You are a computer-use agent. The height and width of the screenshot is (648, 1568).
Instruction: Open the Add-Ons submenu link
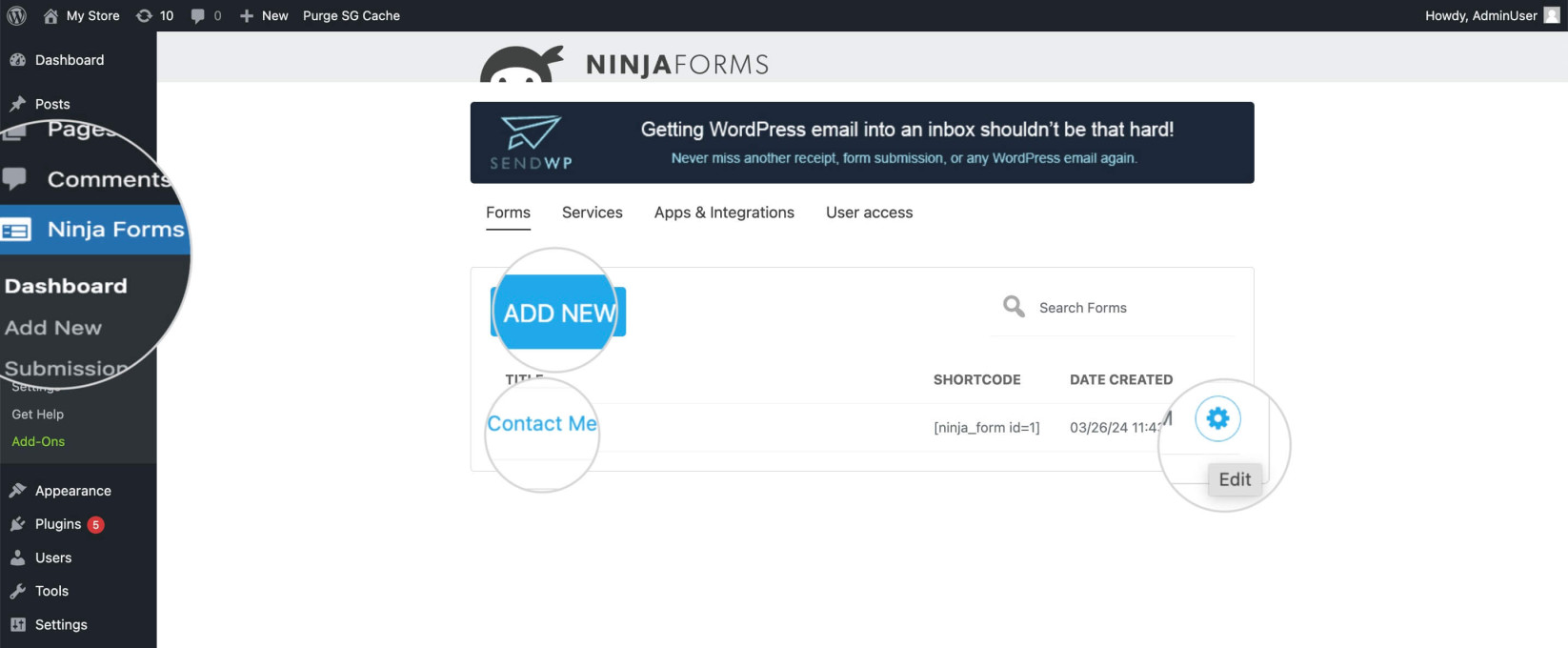pyautogui.click(x=38, y=441)
